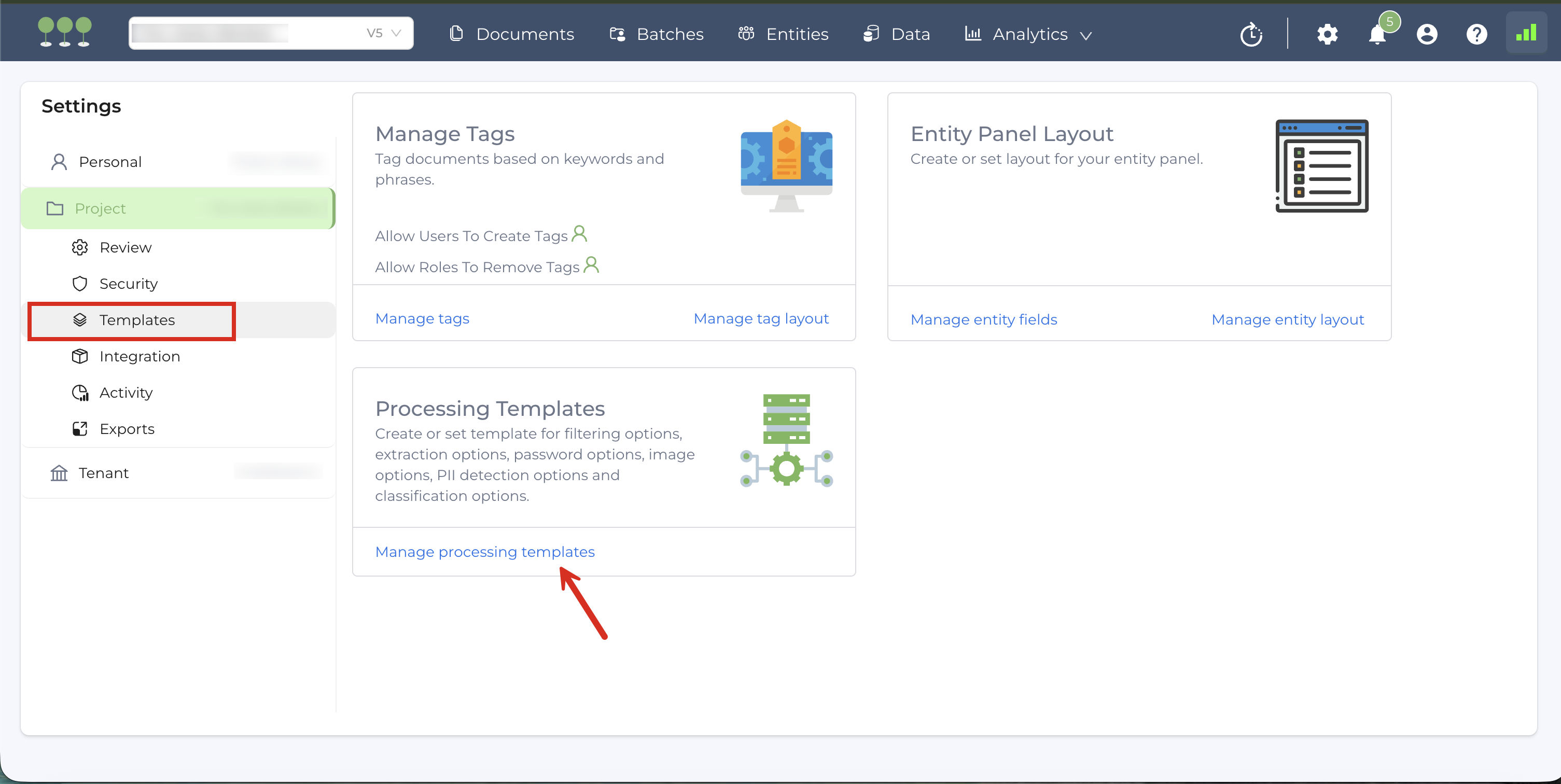The image size is (1561, 784).
Task: Click the recent activity clock icon
Action: point(1251,34)
